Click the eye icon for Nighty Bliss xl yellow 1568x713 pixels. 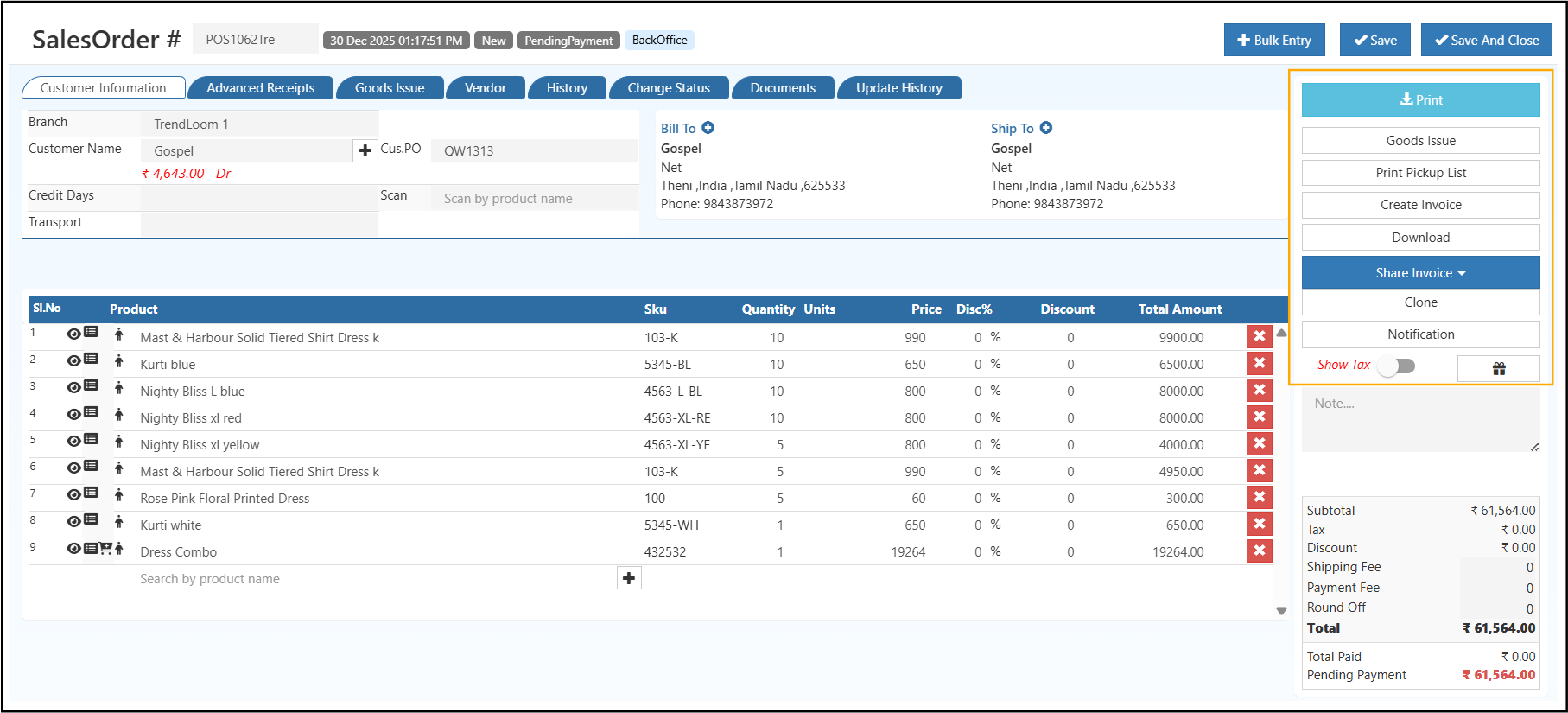coord(73,441)
